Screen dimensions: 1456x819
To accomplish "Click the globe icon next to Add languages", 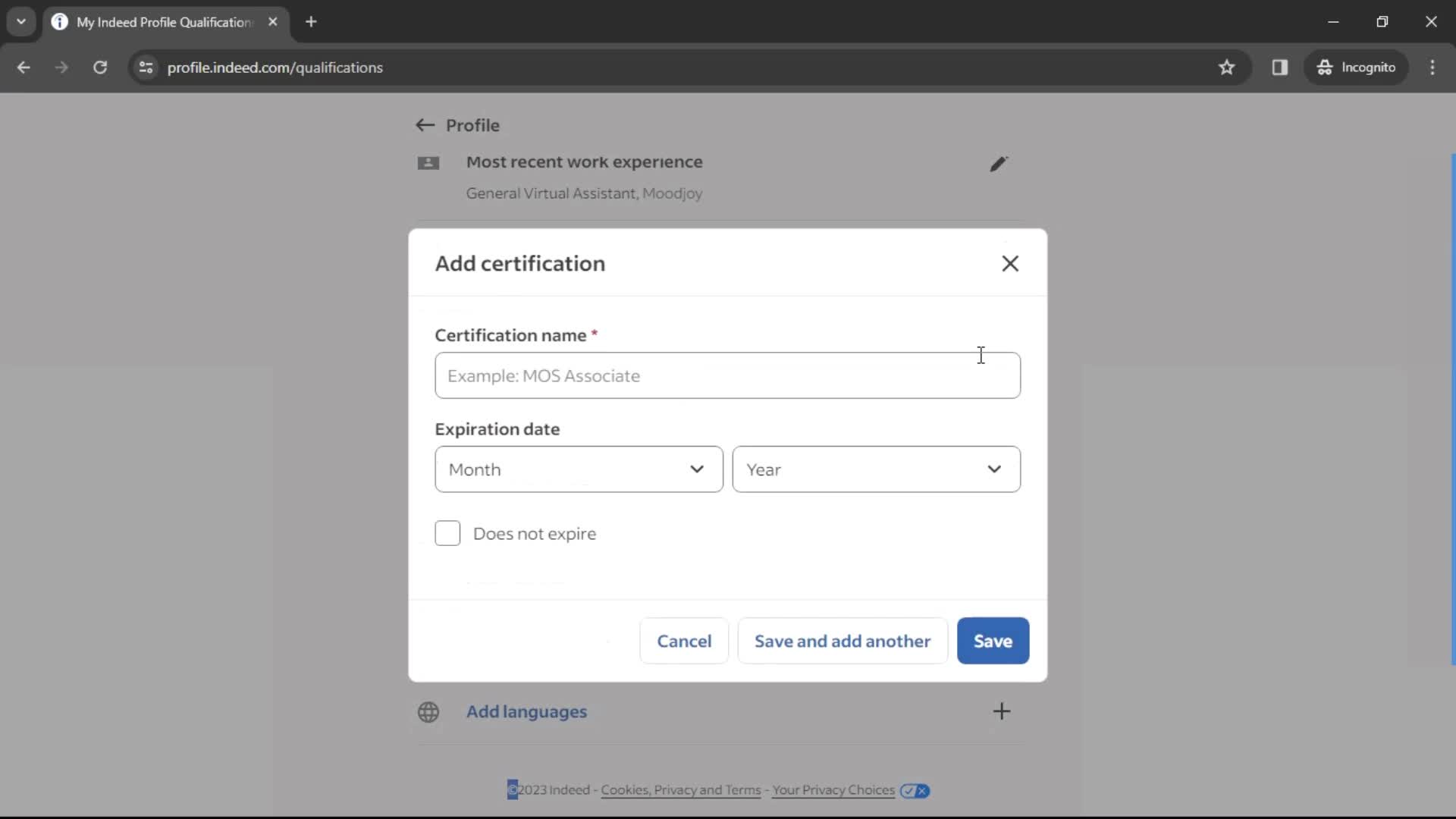I will [x=428, y=712].
